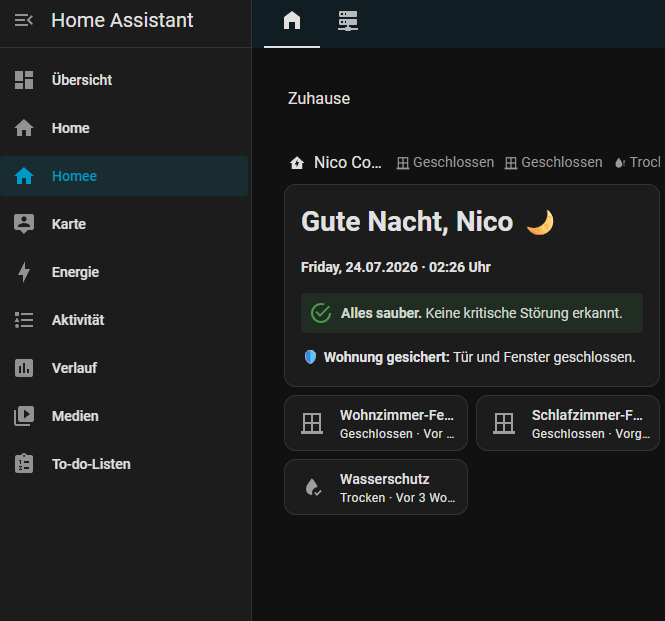Open the Energie sidebar entry
The image size is (665, 621).
pyautogui.click(x=124, y=272)
